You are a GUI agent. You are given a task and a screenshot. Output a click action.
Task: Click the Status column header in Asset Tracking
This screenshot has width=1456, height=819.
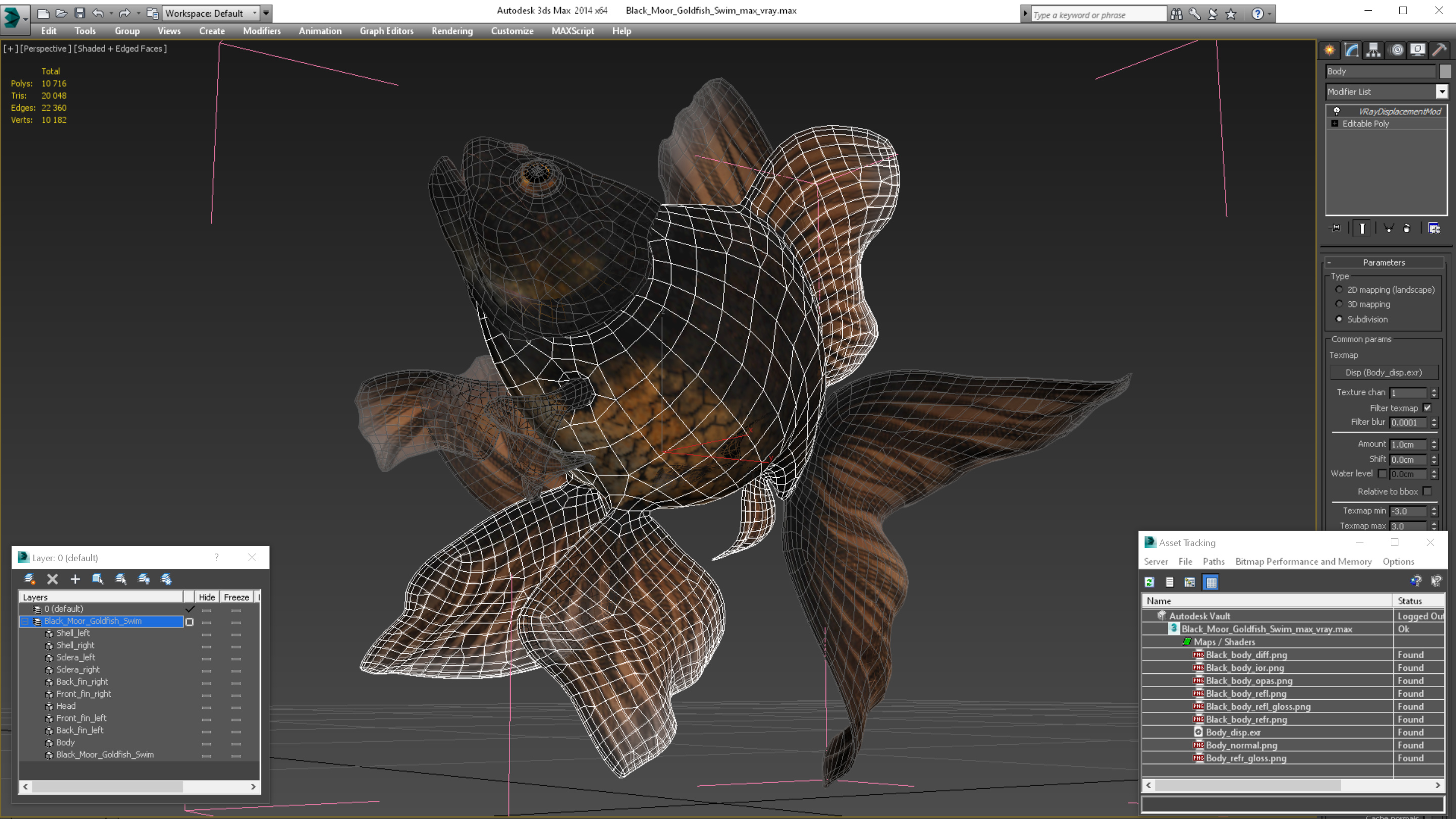click(x=1419, y=601)
